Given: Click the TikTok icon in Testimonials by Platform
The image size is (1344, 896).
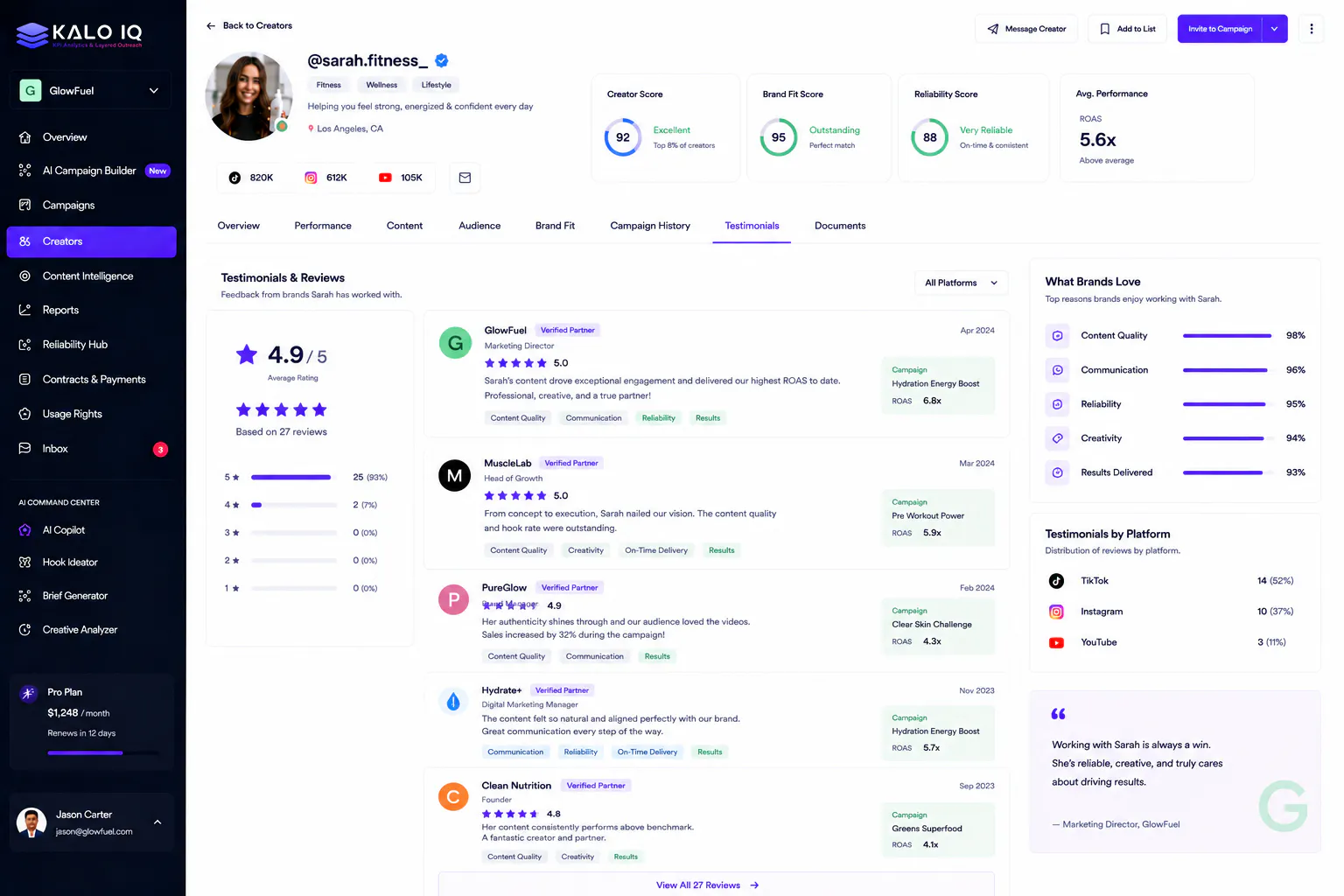Looking at the screenshot, I should tap(1056, 581).
